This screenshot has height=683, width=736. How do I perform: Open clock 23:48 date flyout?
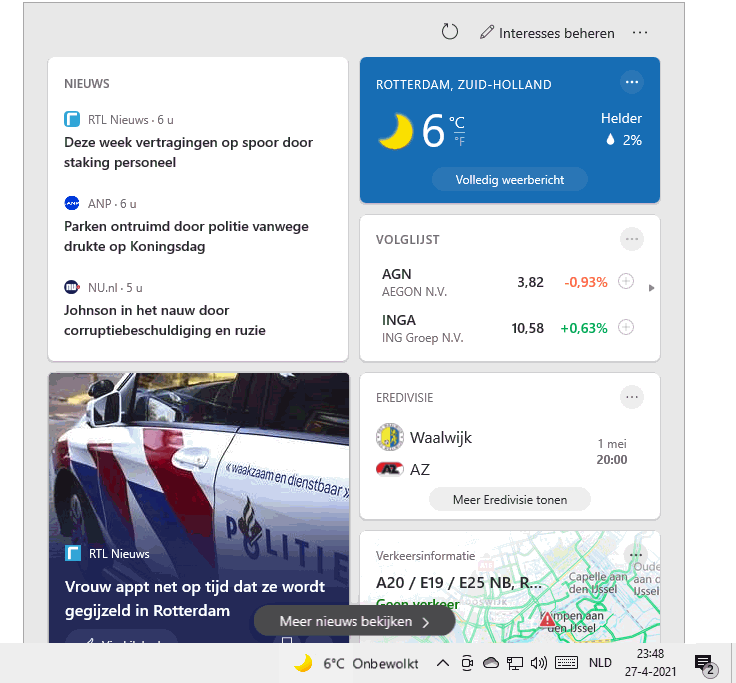650,663
